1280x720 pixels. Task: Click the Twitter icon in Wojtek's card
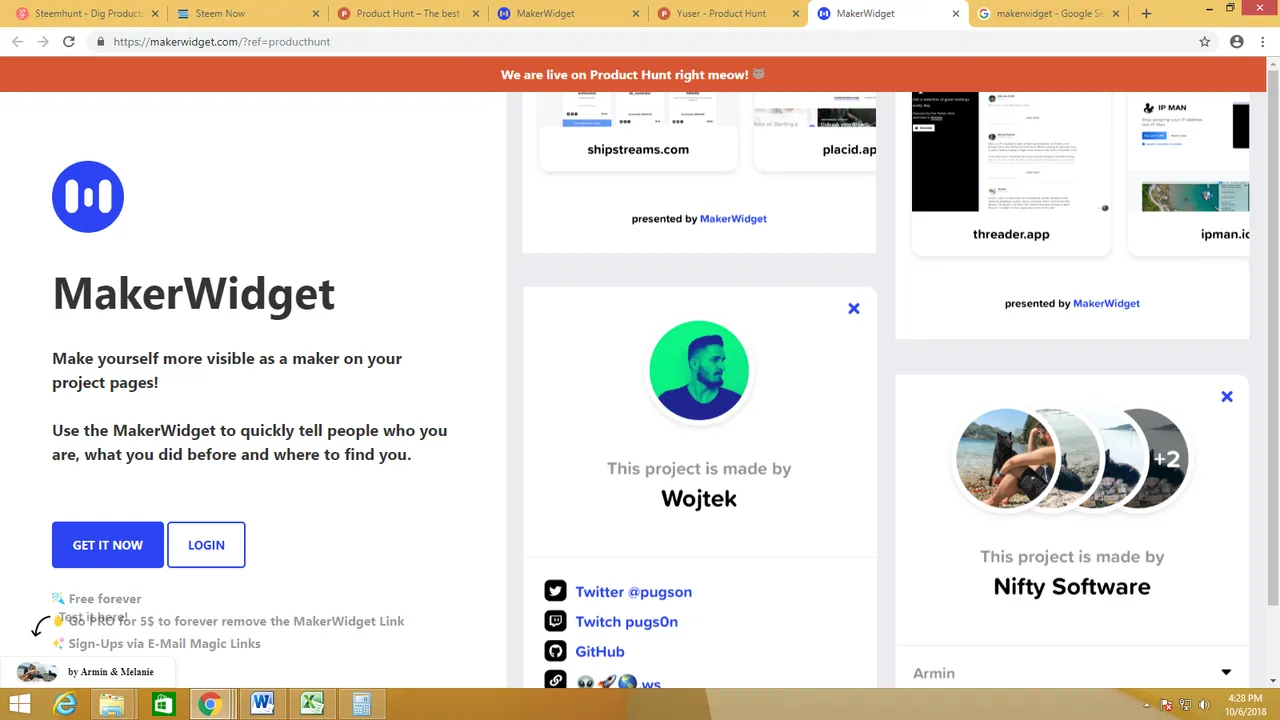point(555,591)
